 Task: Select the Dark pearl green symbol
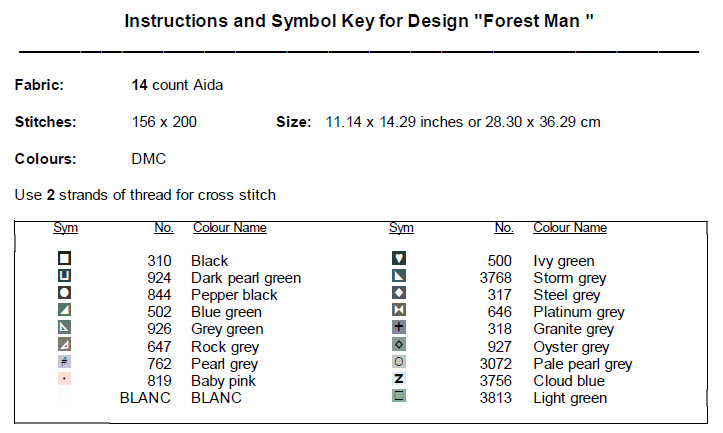click(65, 276)
